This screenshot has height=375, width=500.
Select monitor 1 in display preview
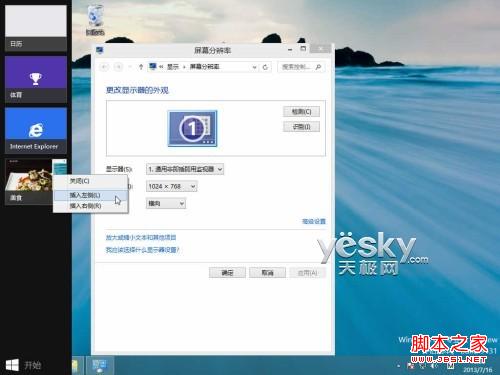192,128
